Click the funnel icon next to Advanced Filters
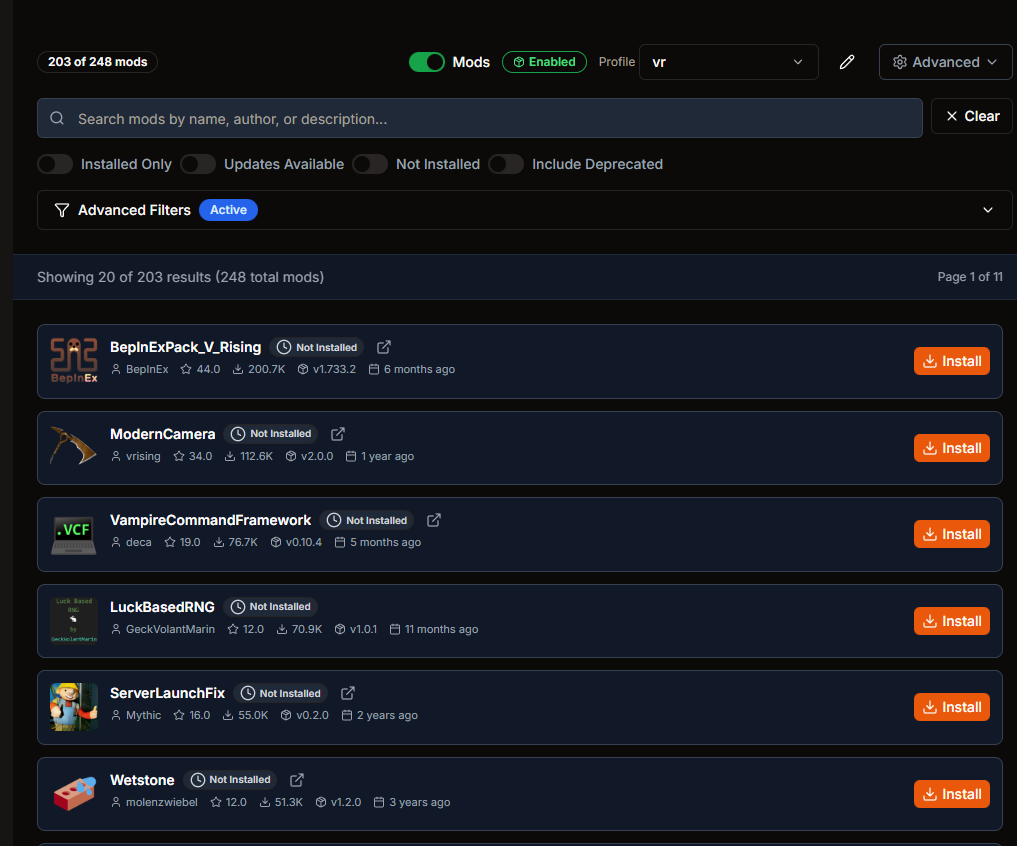Image resolution: width=1017 pixels, height=846 pixels. point(61,210)
